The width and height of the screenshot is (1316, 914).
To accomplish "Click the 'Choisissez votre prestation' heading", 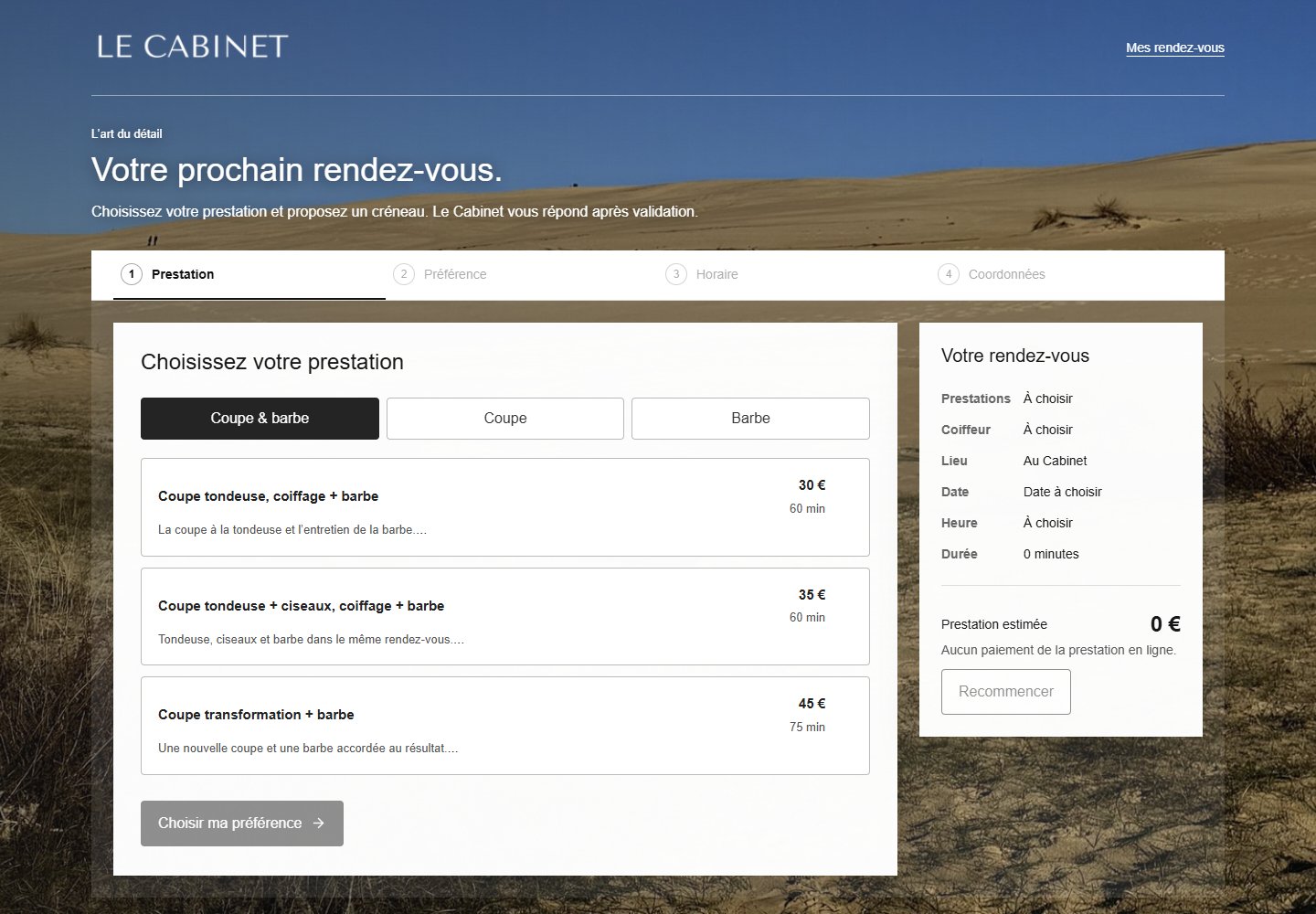I will coord(272,362).
